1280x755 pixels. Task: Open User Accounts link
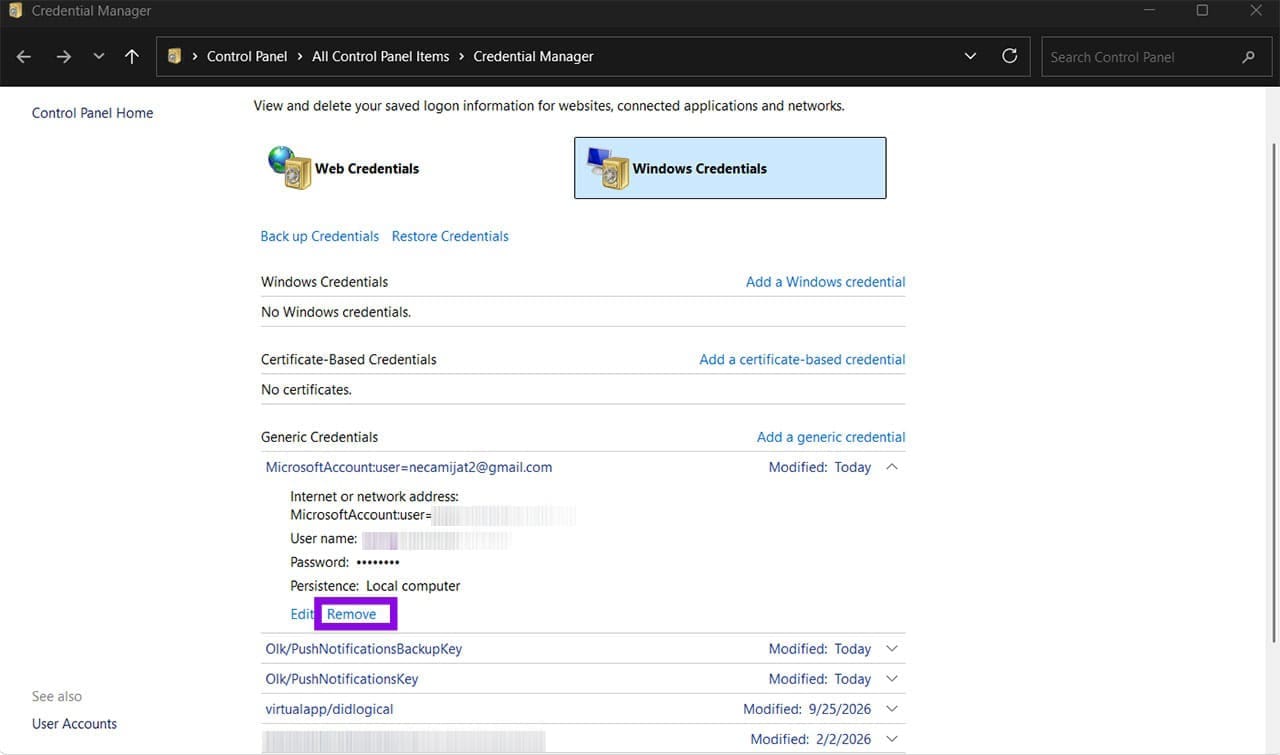[74, 724]
